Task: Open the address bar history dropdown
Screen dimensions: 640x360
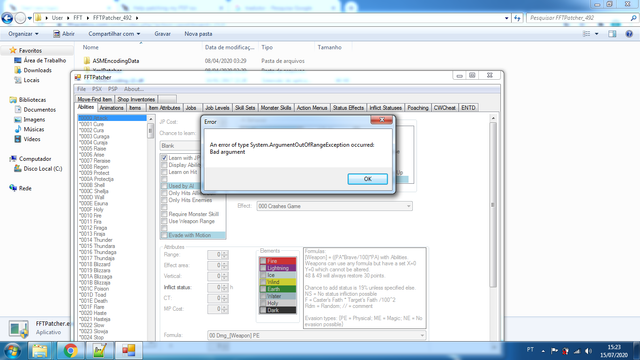Action: coord(507,18)
